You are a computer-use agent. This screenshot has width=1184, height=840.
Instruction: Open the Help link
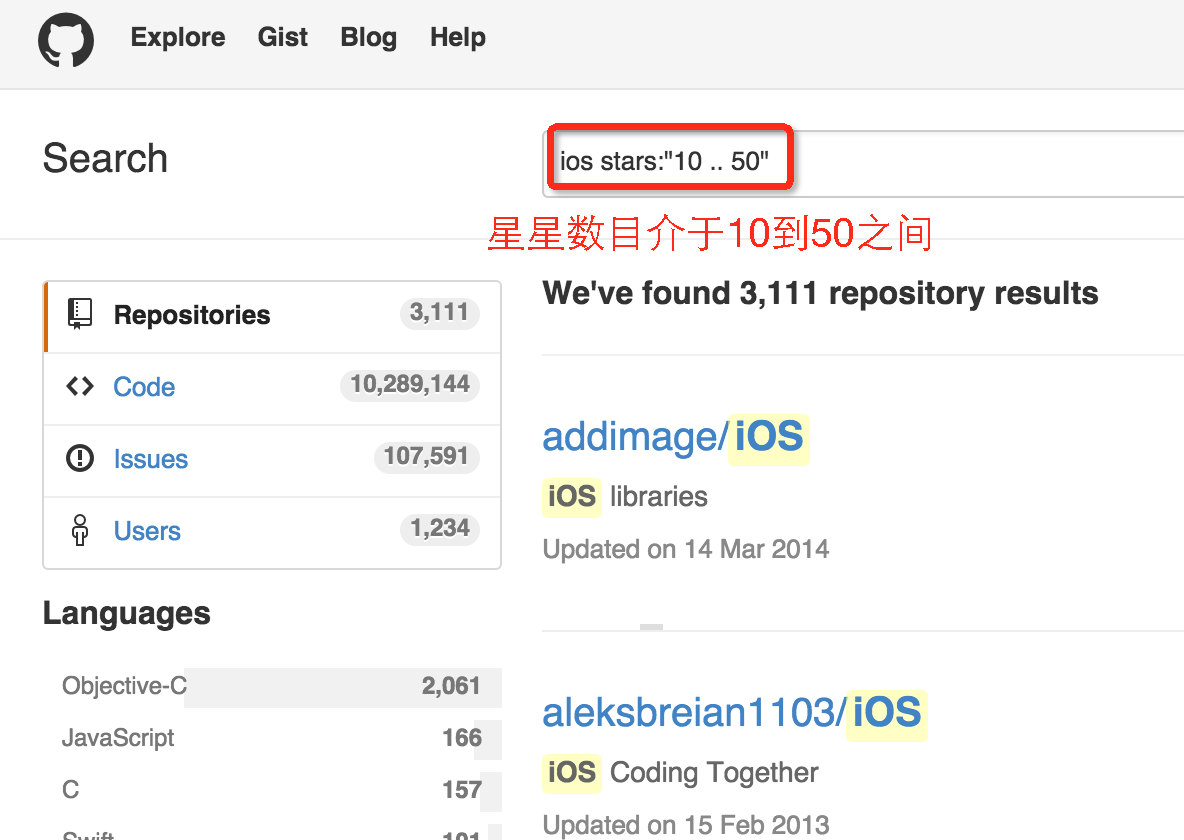[458, 37]
